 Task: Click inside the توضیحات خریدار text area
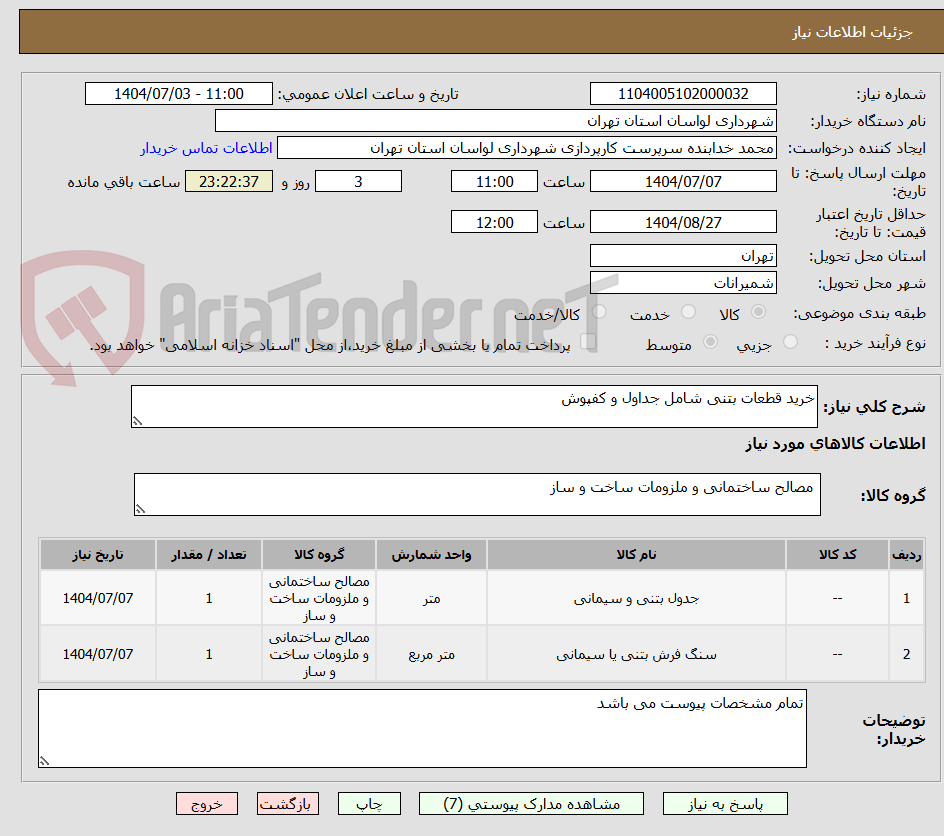420,728
